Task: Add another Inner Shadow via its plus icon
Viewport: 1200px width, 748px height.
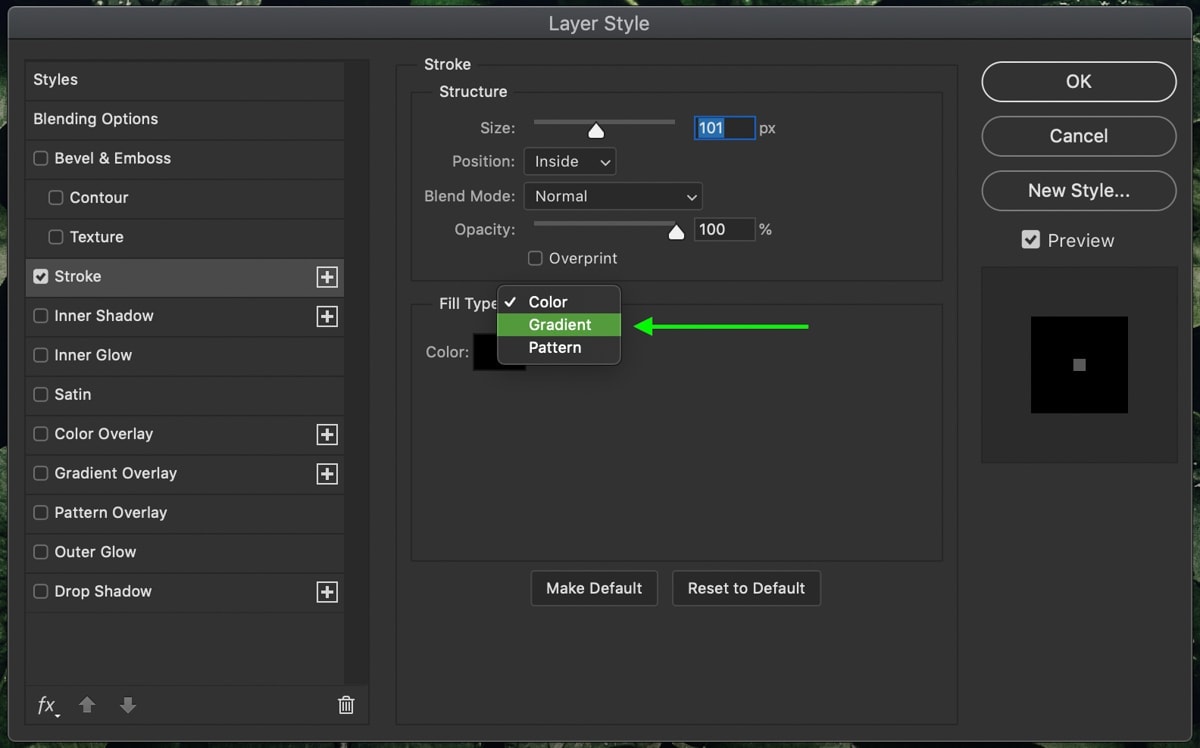Action: pyautogui.click(x=327, y=315)
